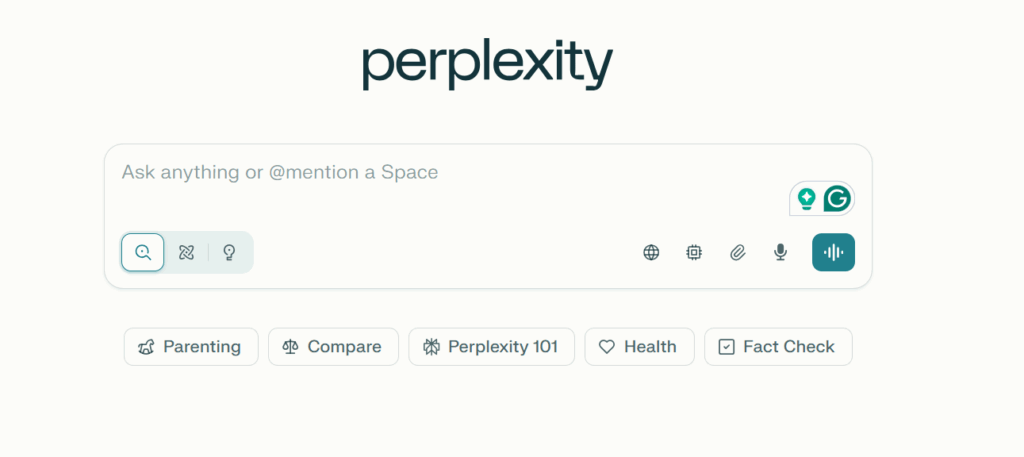Screen dimensions: 1024x457
Task: Click the green lightbulb extension icon
Action: pos(806,198)
